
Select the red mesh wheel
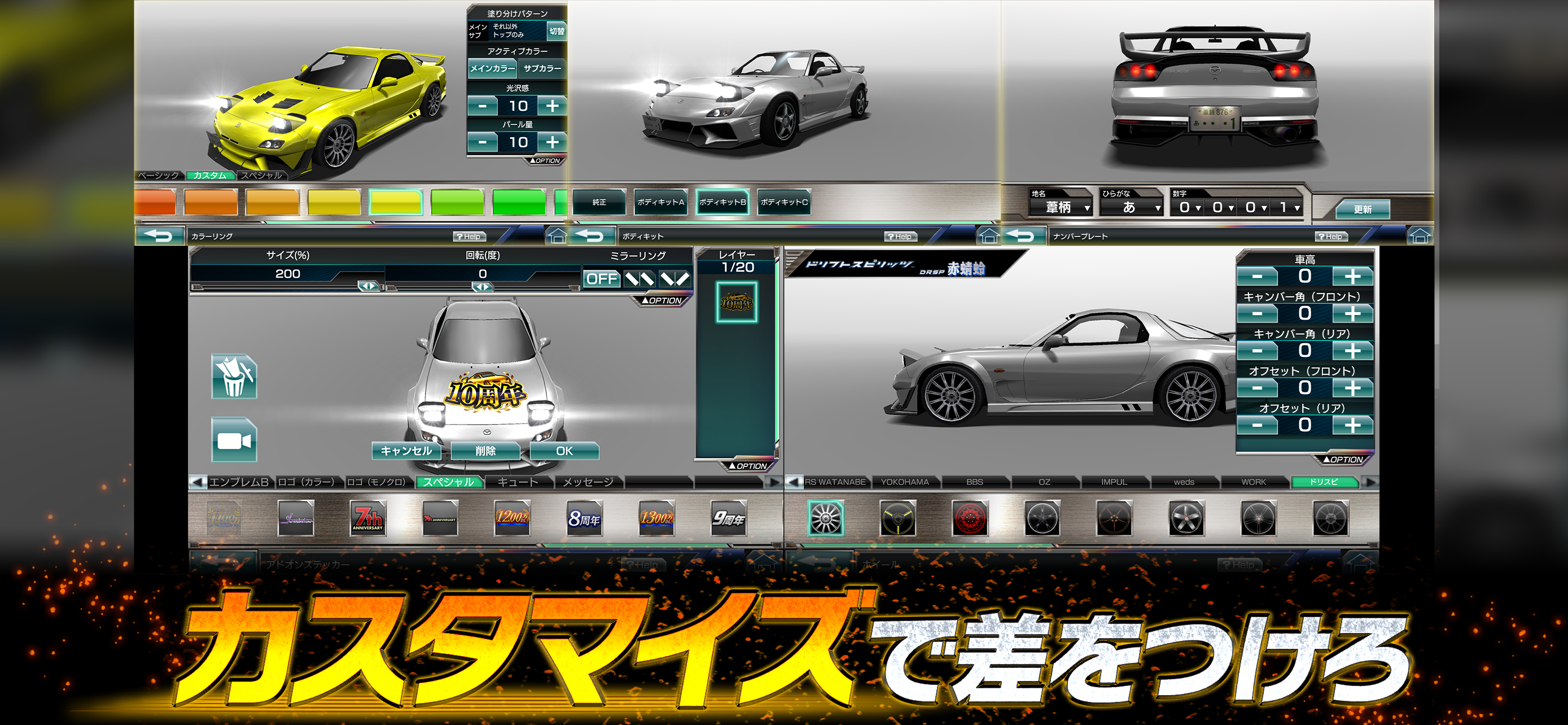[970, 518]
